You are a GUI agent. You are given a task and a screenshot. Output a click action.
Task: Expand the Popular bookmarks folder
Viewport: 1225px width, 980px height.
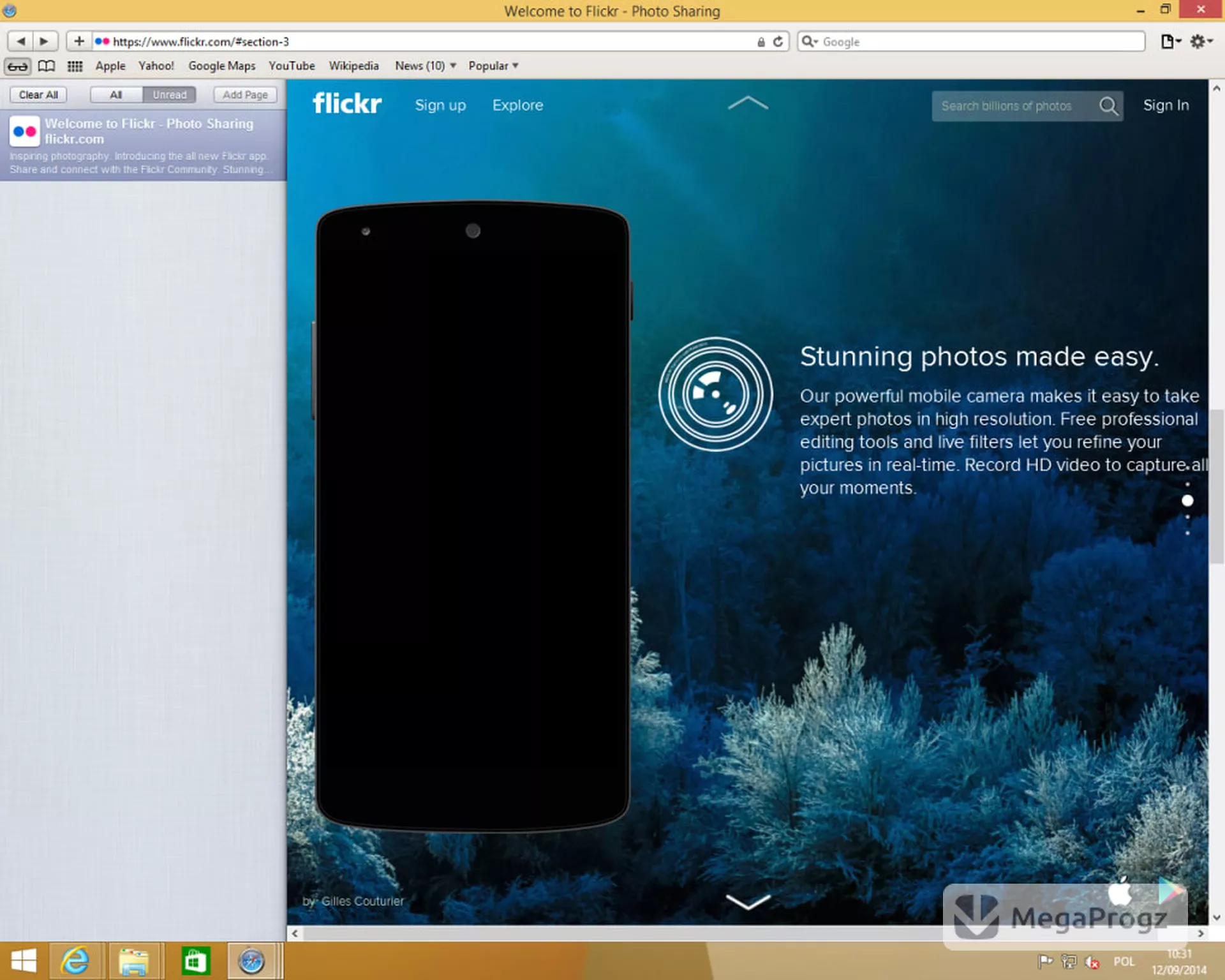(x=493, y=66)
